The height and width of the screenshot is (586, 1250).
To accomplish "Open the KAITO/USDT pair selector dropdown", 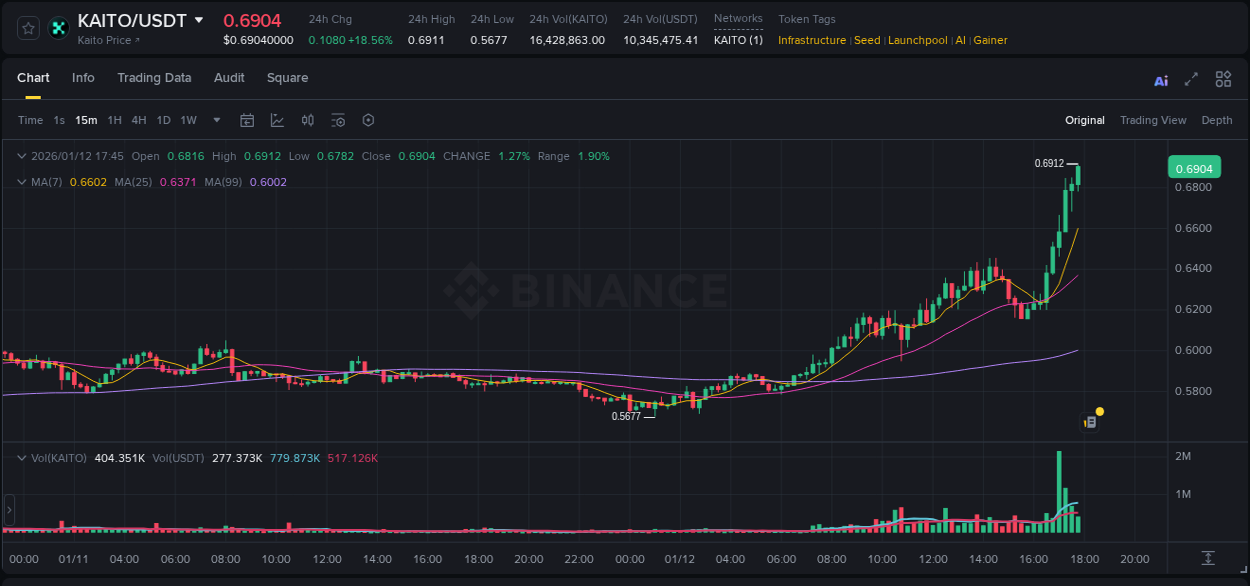I will tap(200, 20).
